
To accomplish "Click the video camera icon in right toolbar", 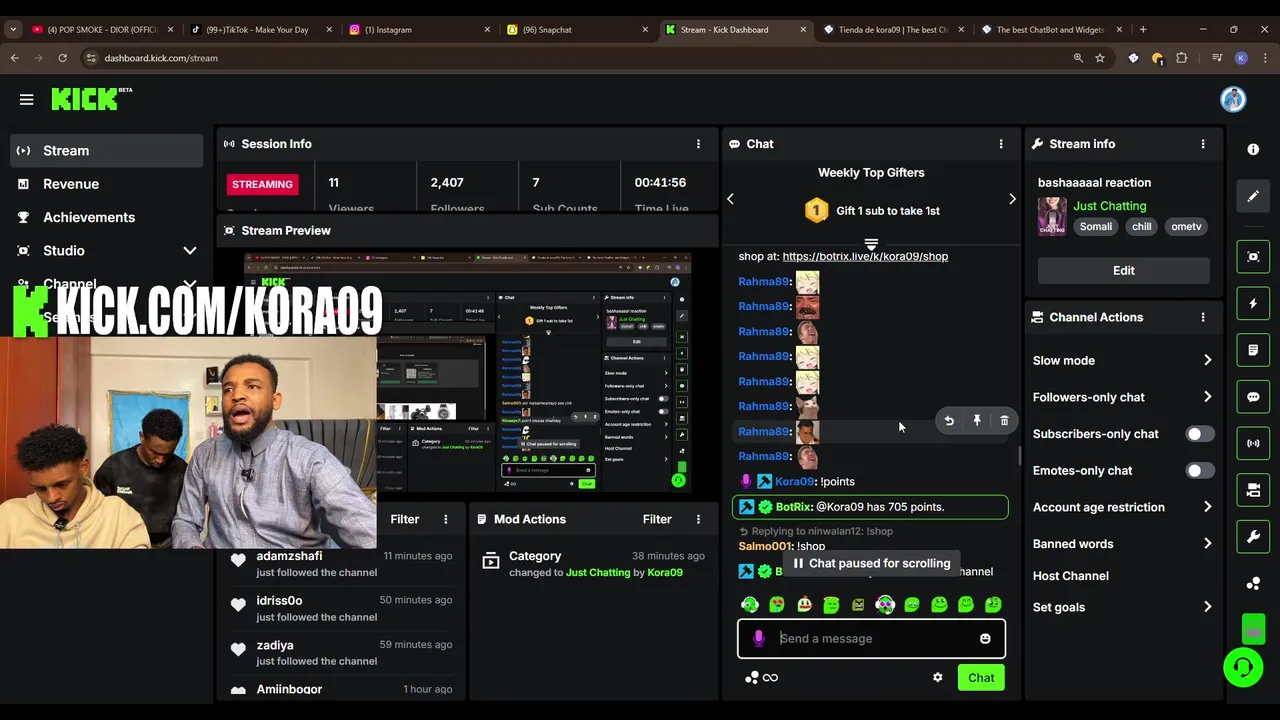I will 1253,490.
